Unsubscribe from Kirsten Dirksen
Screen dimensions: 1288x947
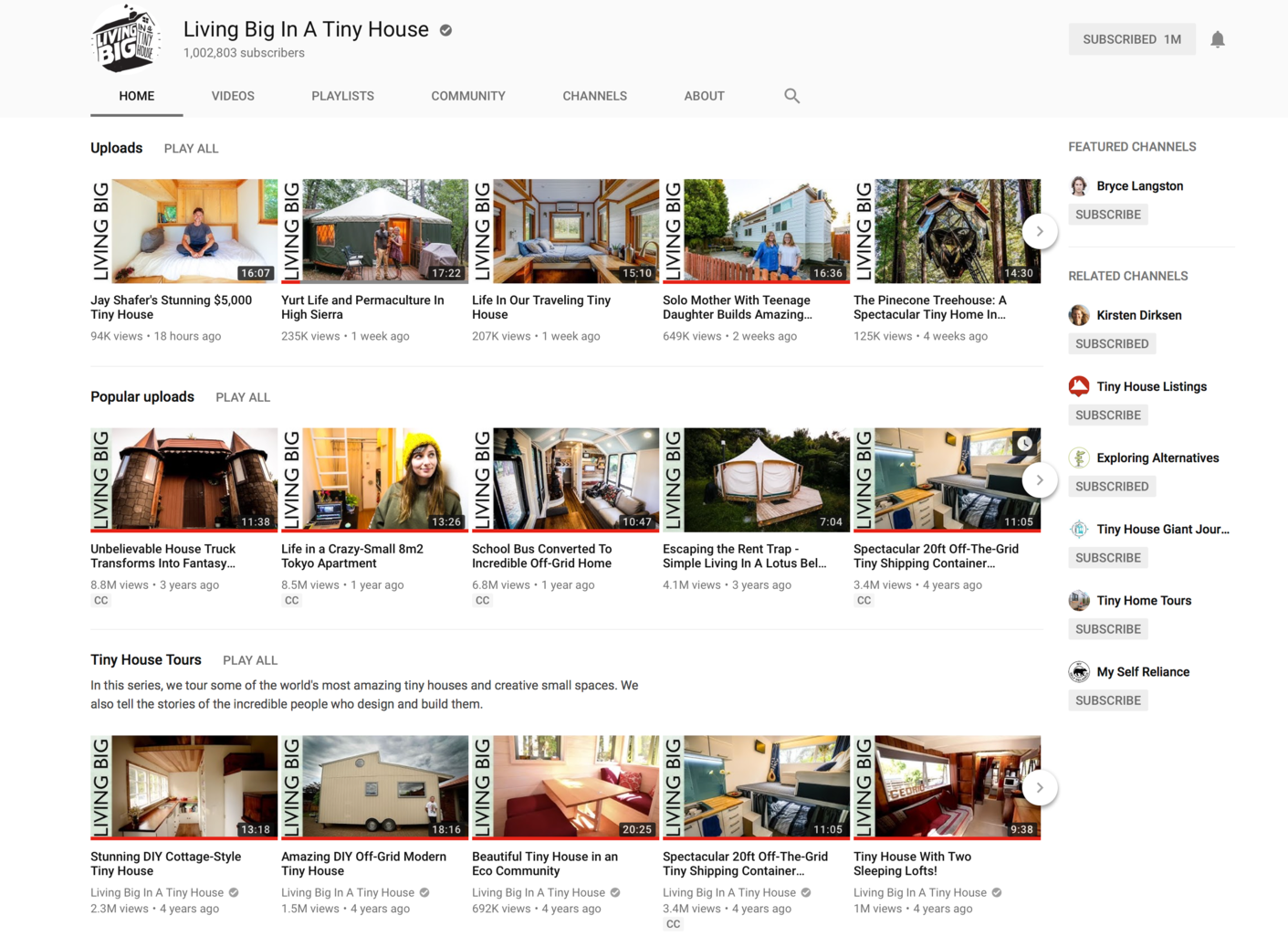[x=1112, y=343]
